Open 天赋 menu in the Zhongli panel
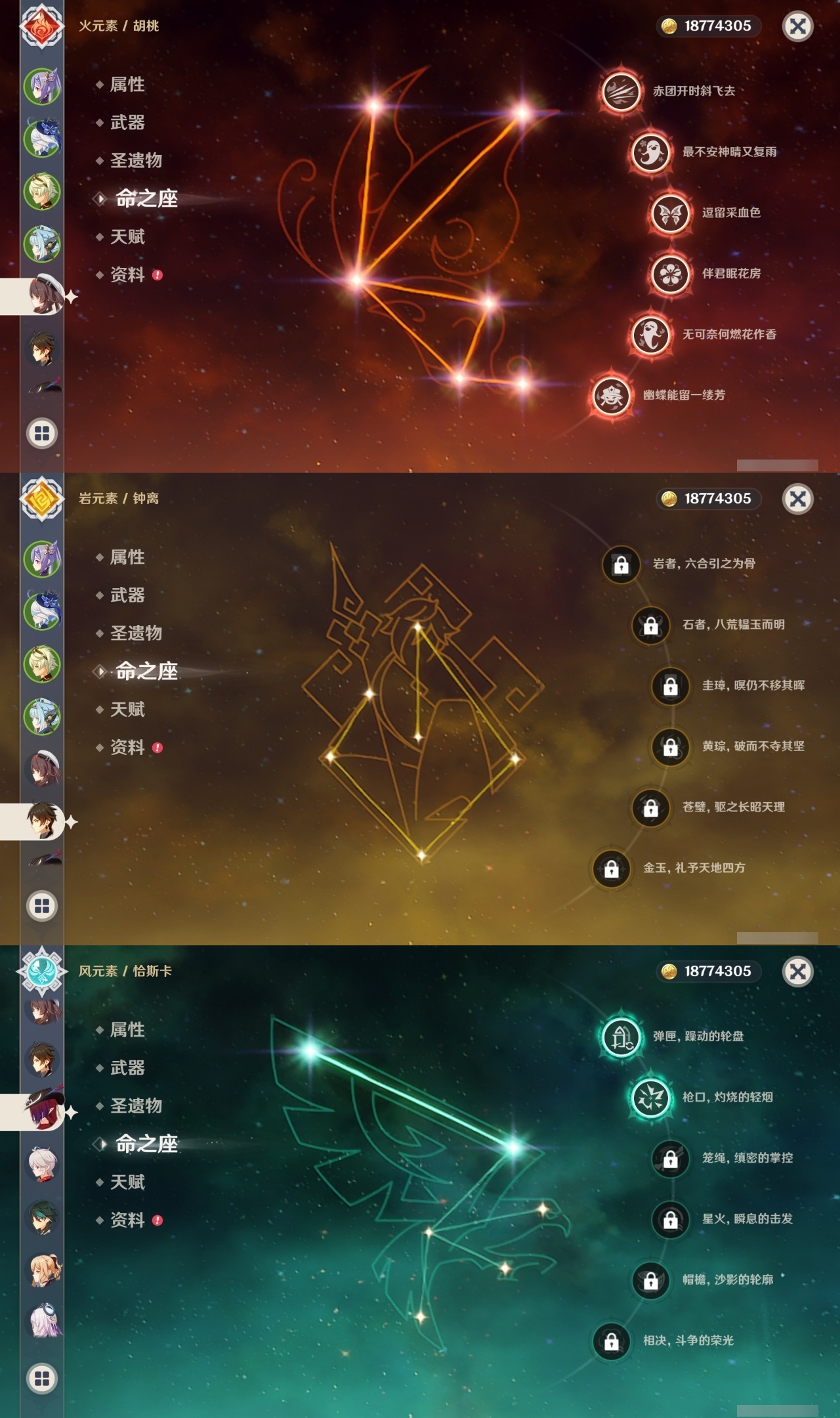Image resolution: width=840 pixels, height=1418 pixels. coord(127,710)
